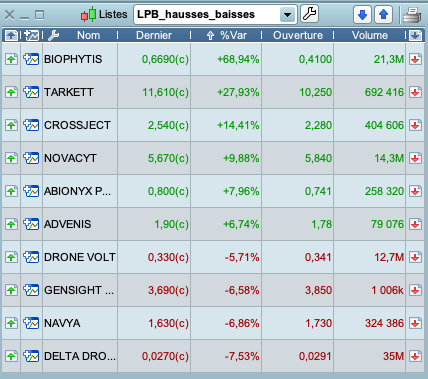The width and height of the screenshot is (428, 379).
Task: Move DELTA DRO... row up with green arrow
Action: [x=11, y=356]
